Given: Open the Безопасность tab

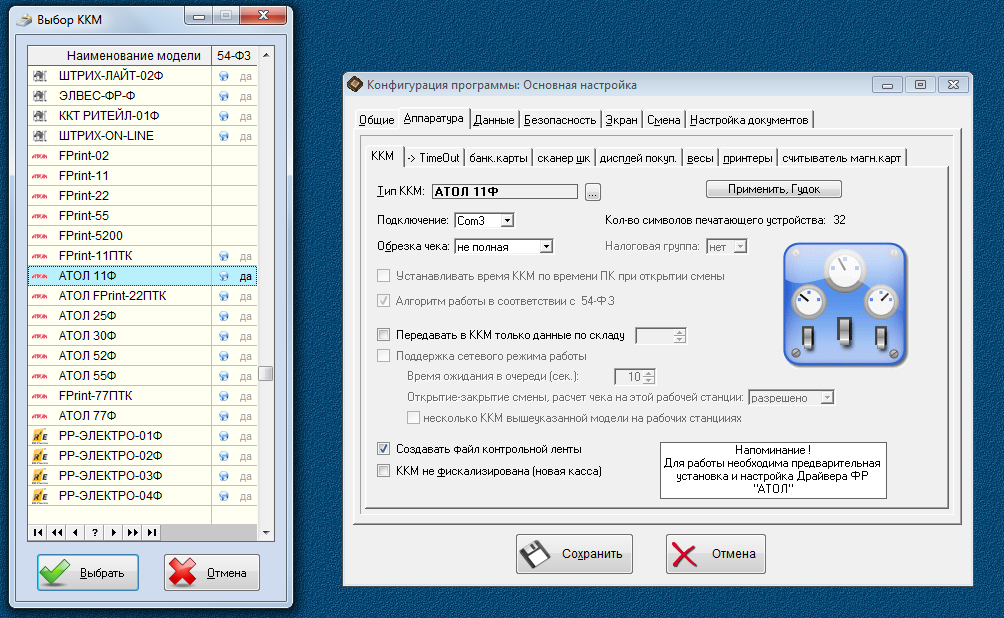Looking at the screenshot, I should (560, 120).
